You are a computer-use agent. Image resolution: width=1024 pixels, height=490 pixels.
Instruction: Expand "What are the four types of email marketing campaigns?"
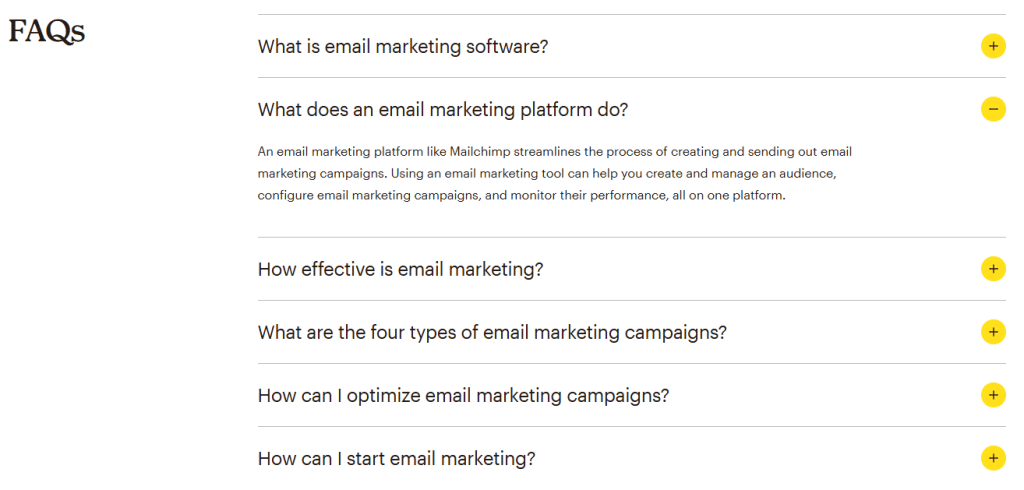[x=491, y=332]
